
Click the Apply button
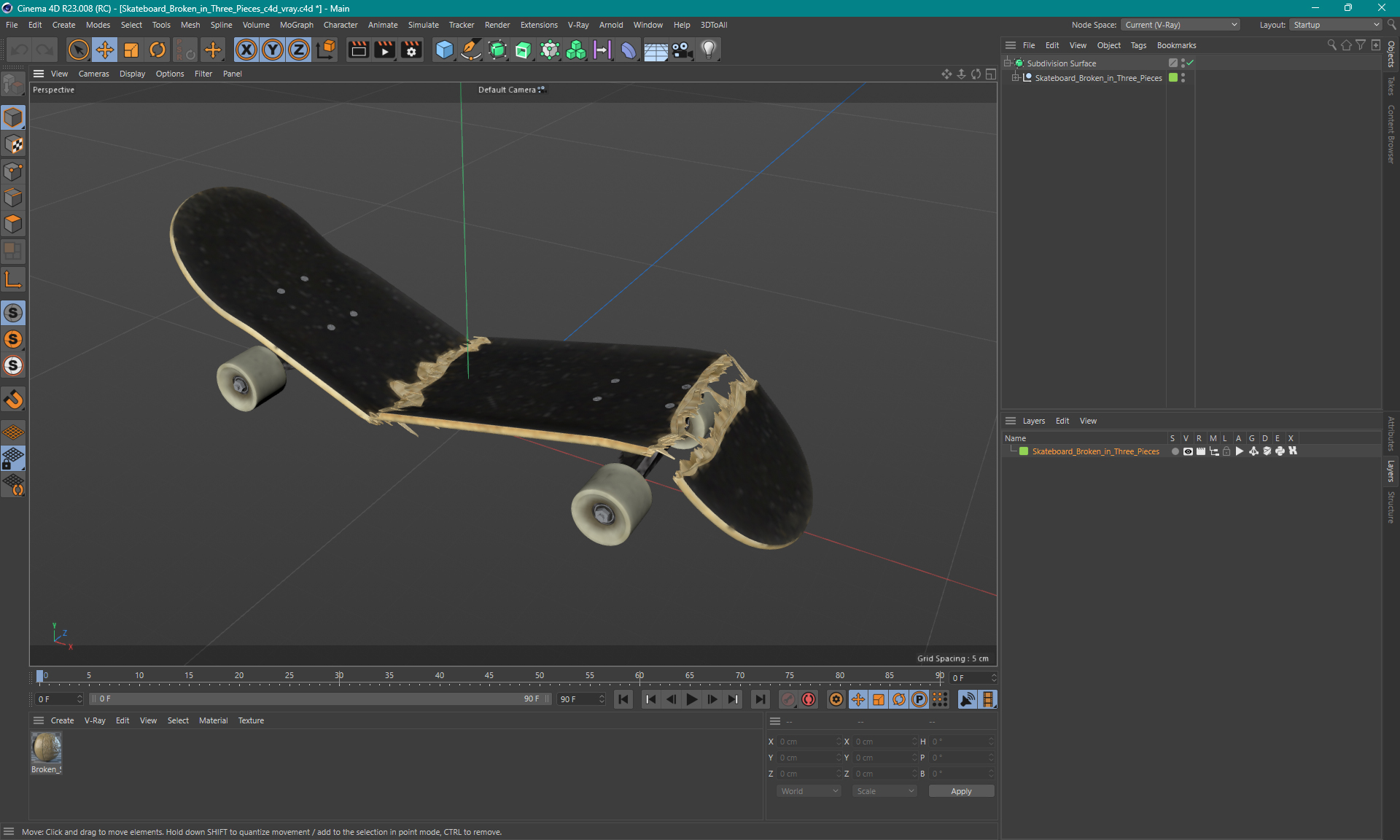961,791
